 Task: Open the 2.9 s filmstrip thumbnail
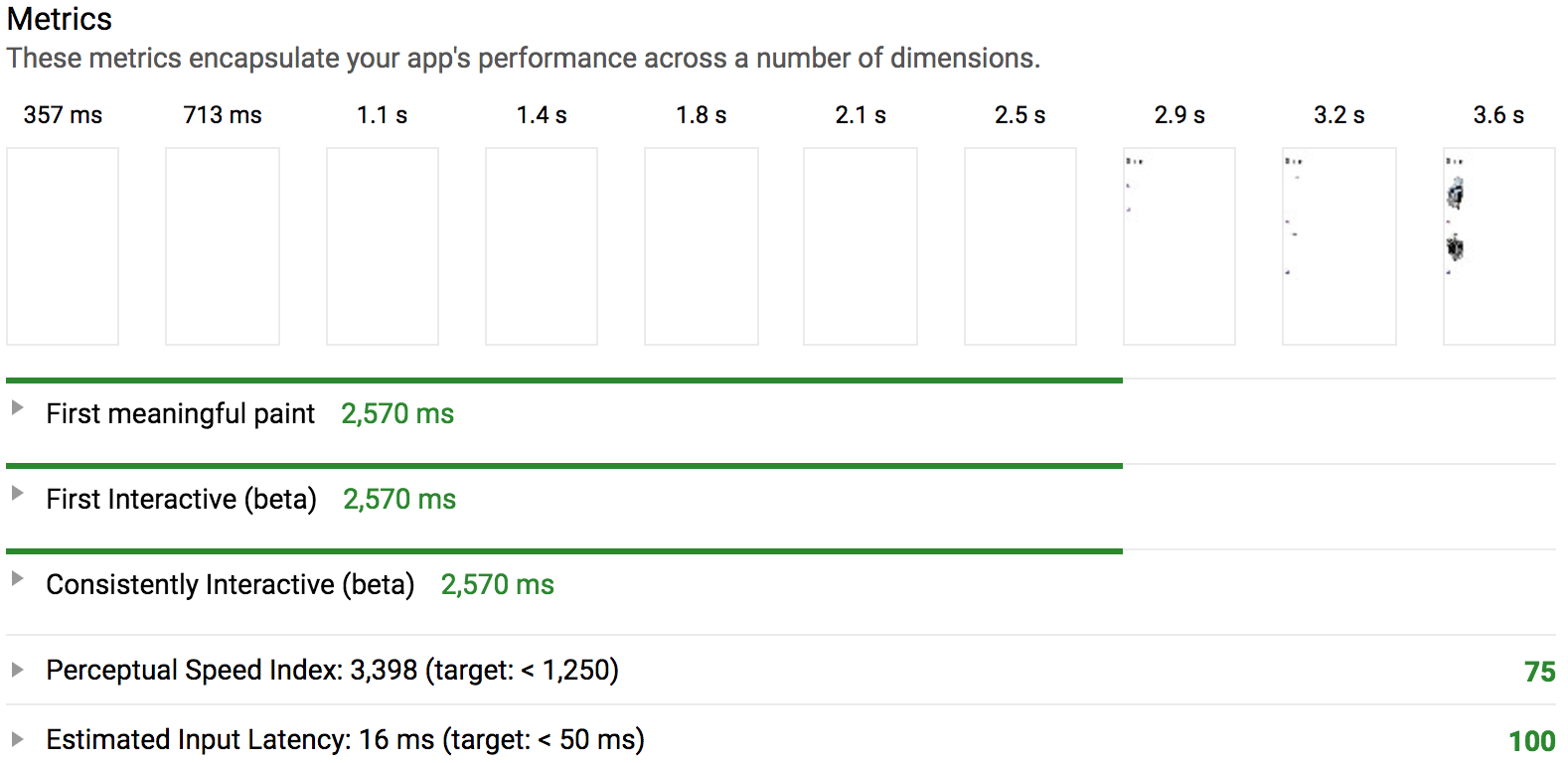tap(1179, 246)
